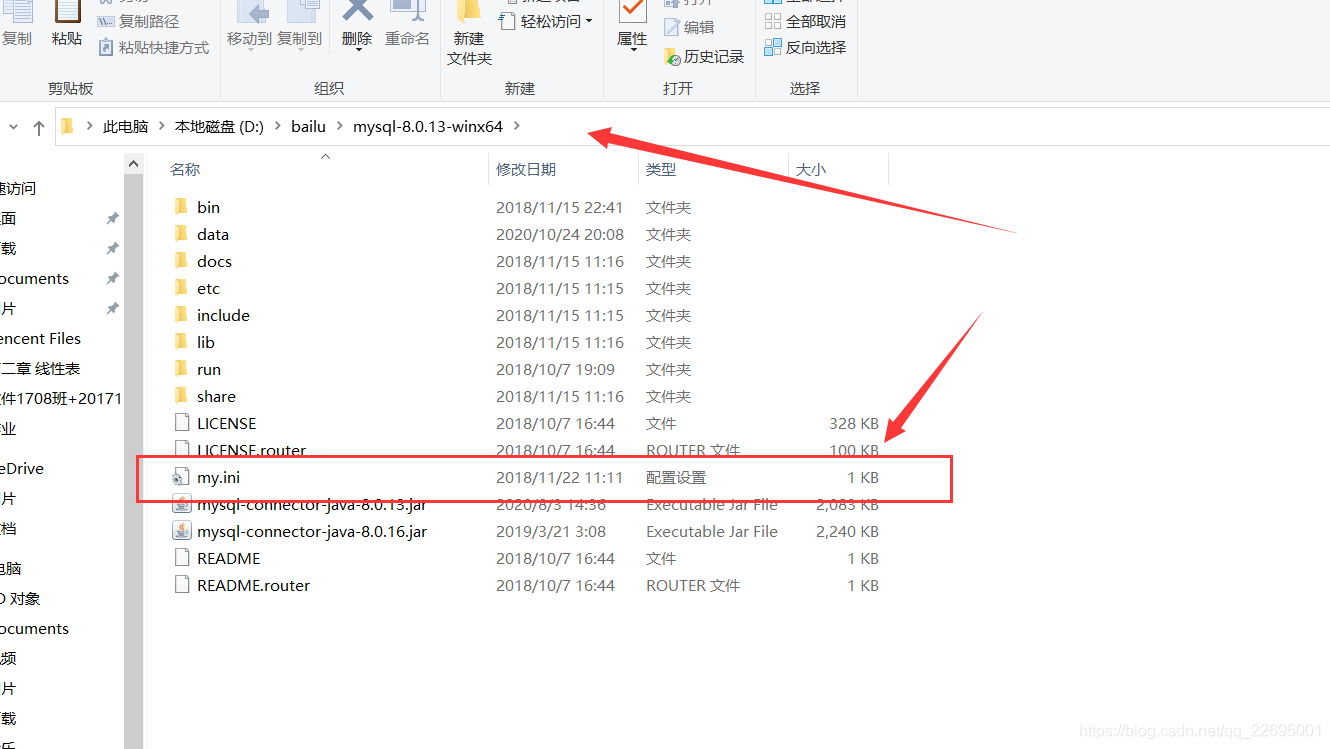Viewport: 1330px width, 749px height.
Task: Click the 复制到 (Copy to) button
Action: 299,25
